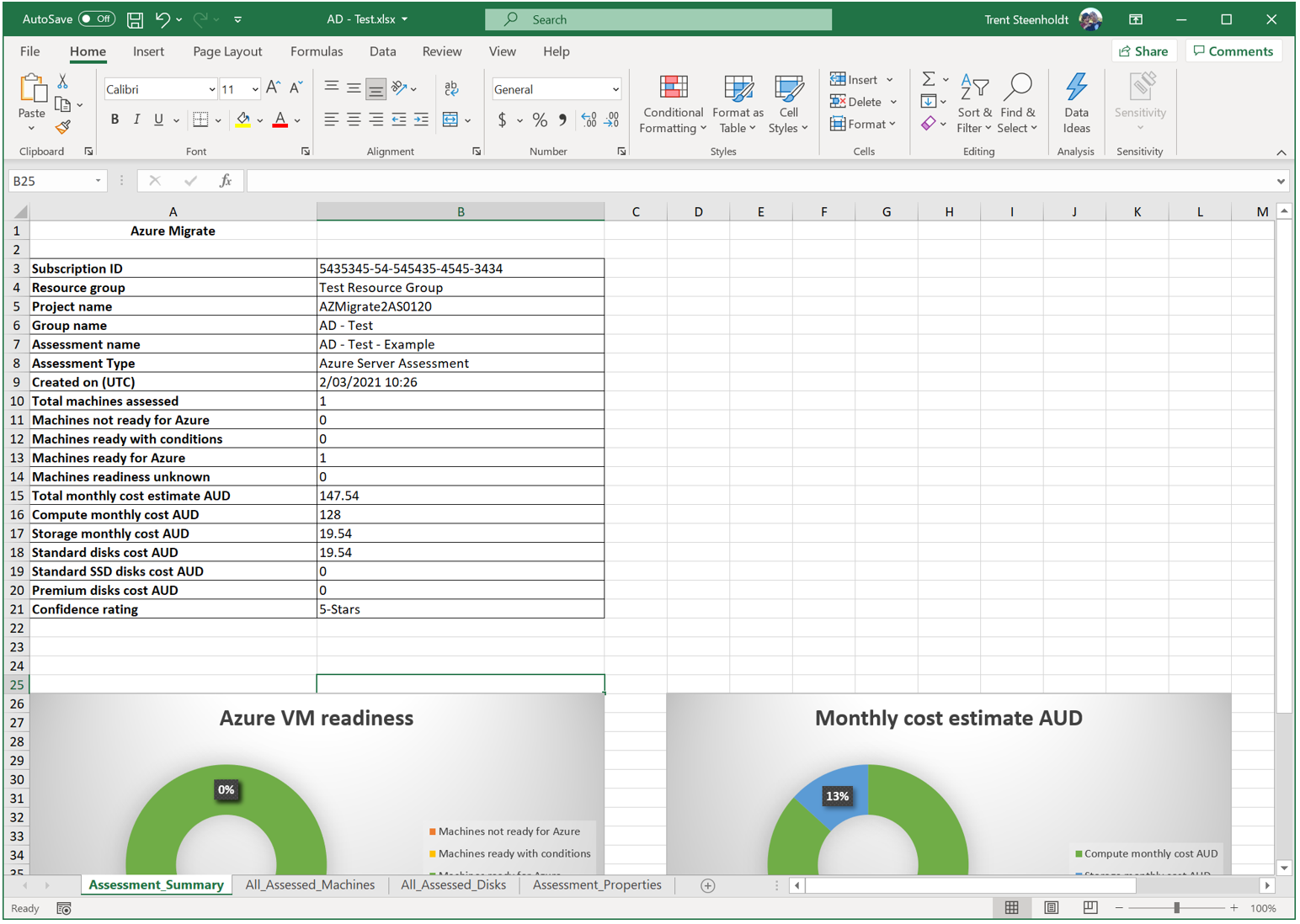Toggle Center horizontal alignment
The width and height of the screenshot is (1300, 924).
point(354,119)
